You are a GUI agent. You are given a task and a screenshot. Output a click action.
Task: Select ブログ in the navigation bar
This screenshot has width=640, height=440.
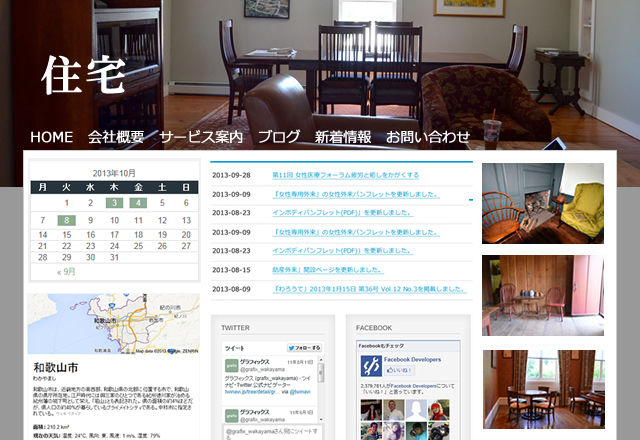tap(279, 137)
